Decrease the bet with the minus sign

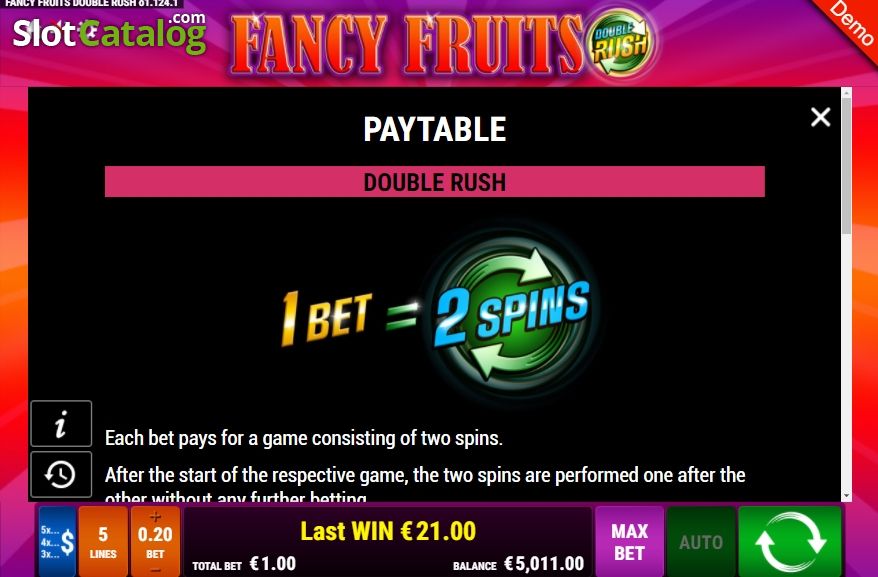(x=155, y=570)
